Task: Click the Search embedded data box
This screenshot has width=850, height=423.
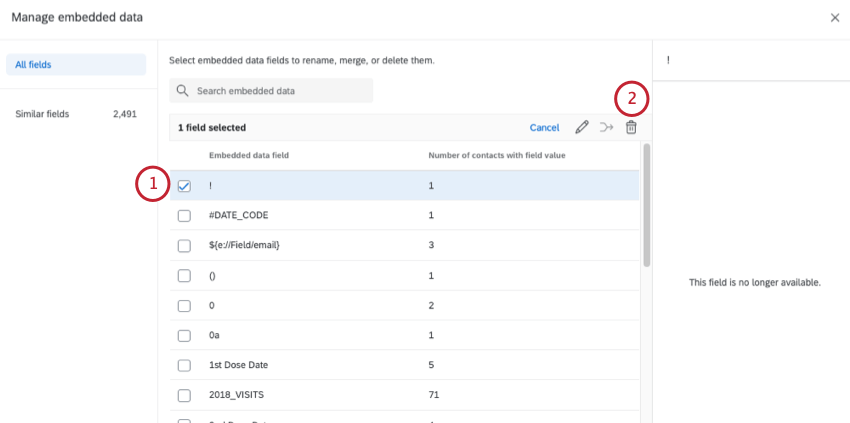Action: pyautogui.click(x=280, y=91)
